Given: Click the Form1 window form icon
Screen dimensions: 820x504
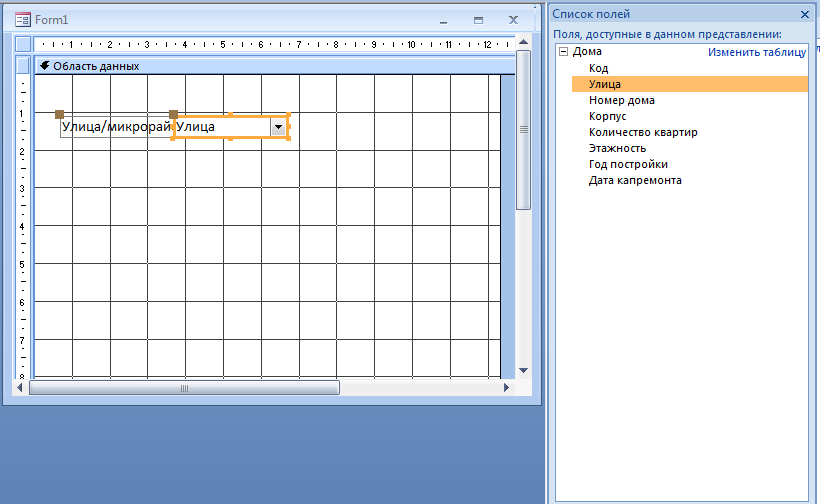Looking at the screenshot, I should pyautogui.click(x=22, y=20).
